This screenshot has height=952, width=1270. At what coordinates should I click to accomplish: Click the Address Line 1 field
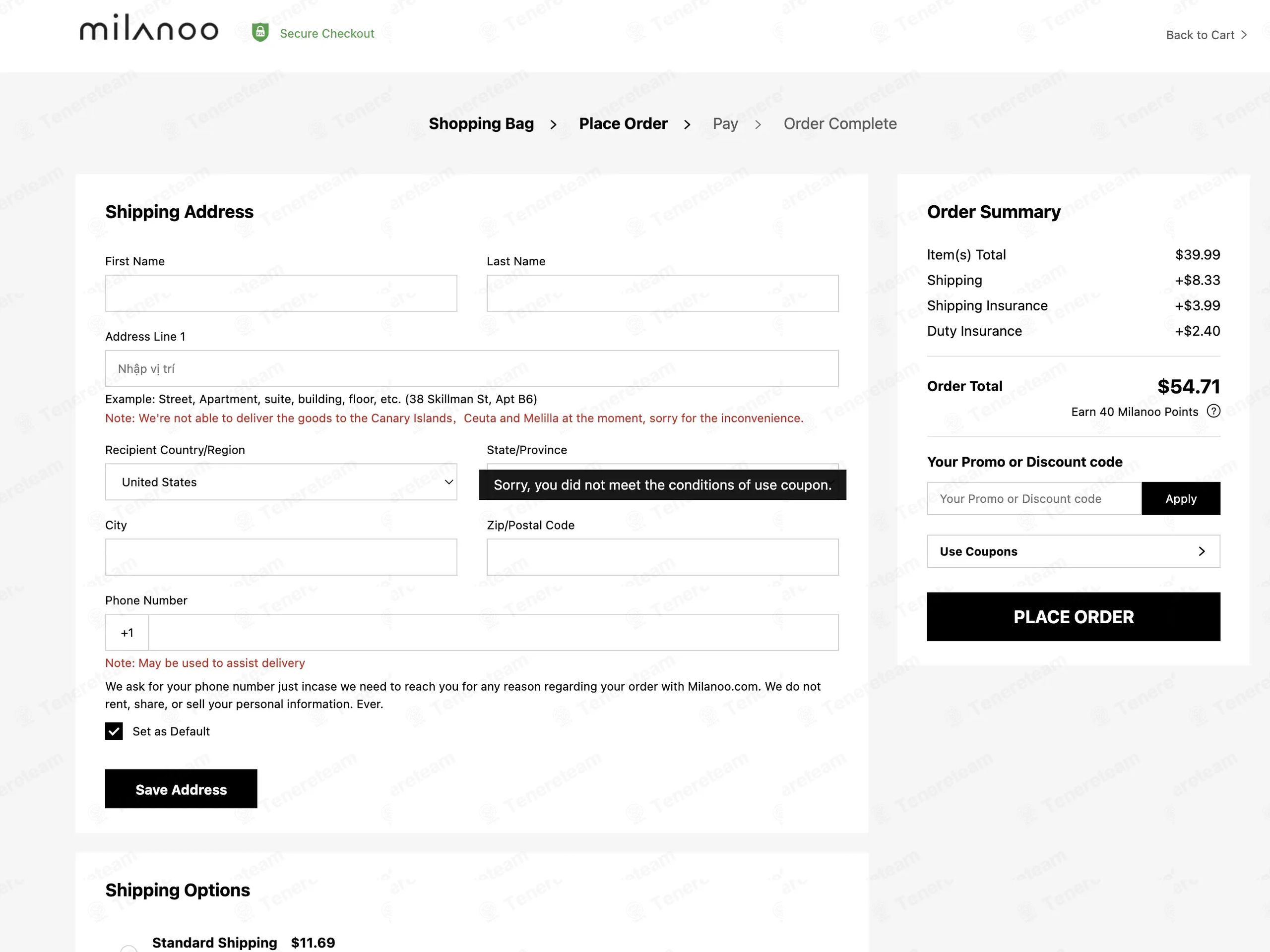(471, 368)
